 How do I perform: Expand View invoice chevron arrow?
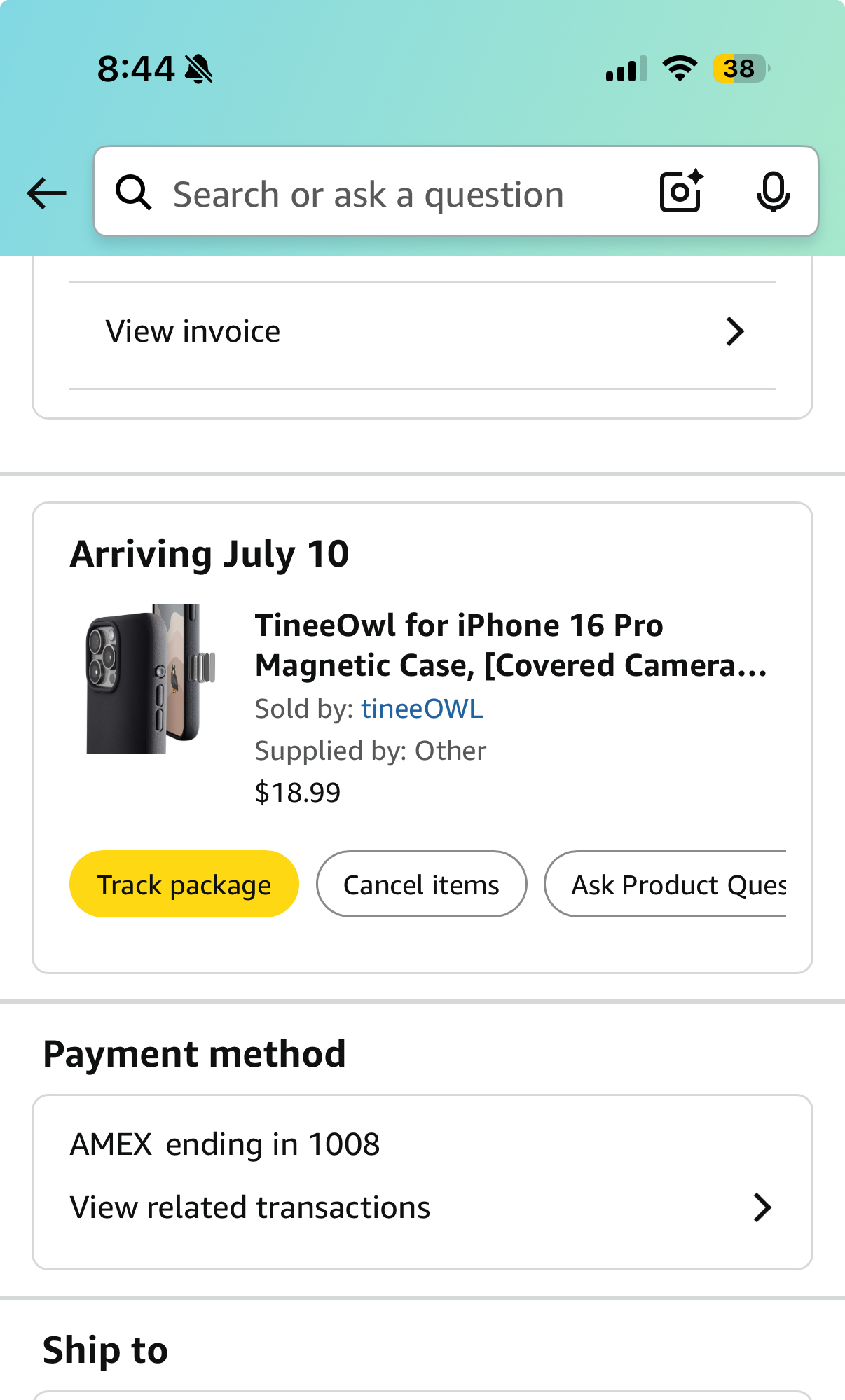coord(734,332)
